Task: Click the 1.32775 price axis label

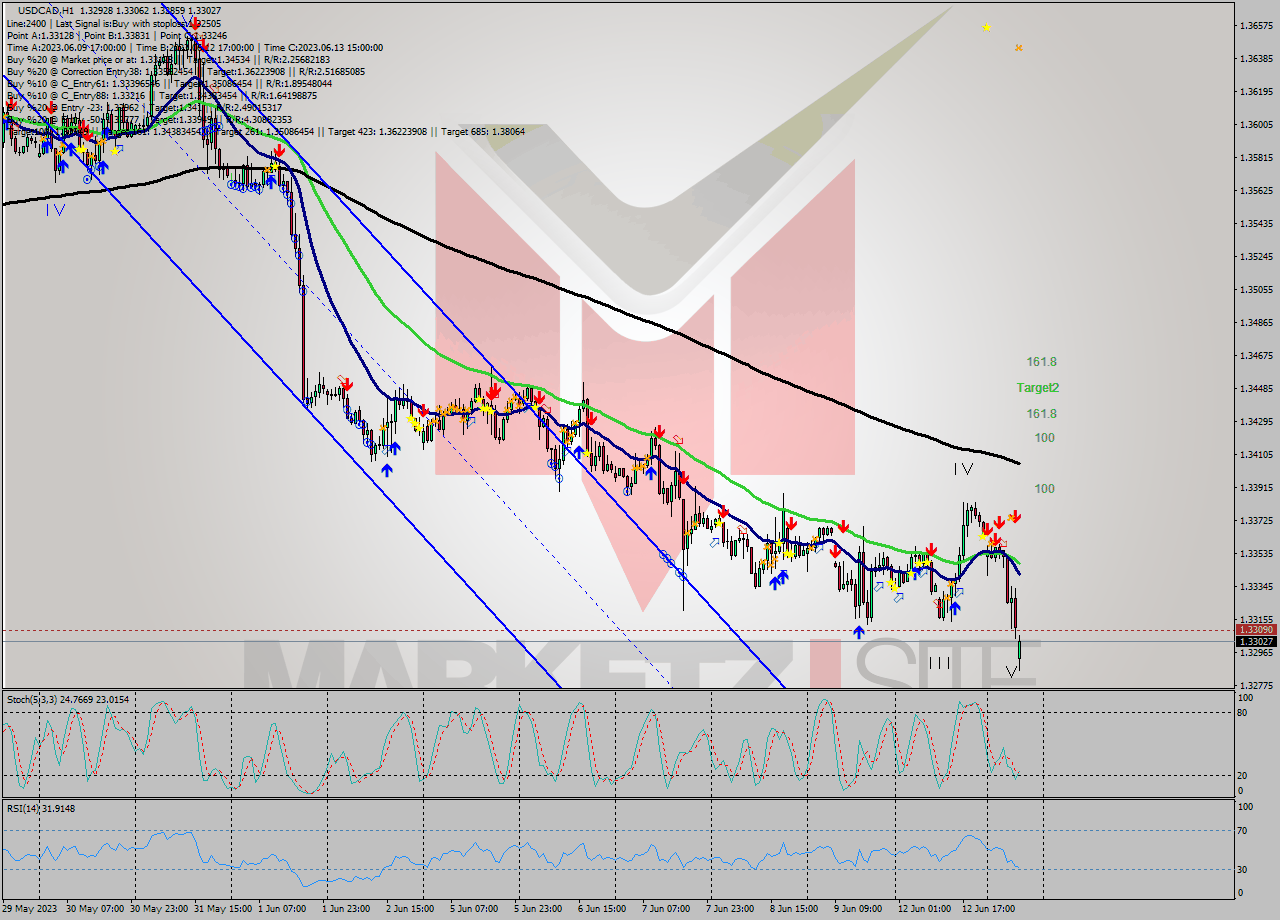Action: (x=1255, y=686)
